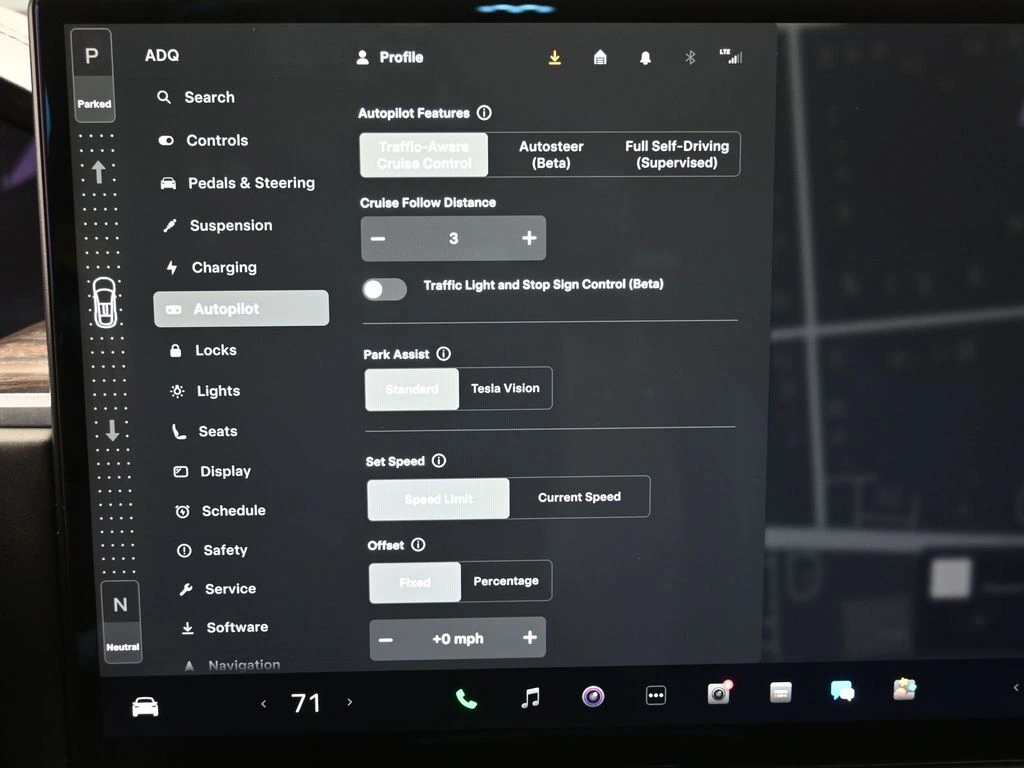Tap the software download arrow icon
This screenshot has height=768, width=1024.
point(554,58)
